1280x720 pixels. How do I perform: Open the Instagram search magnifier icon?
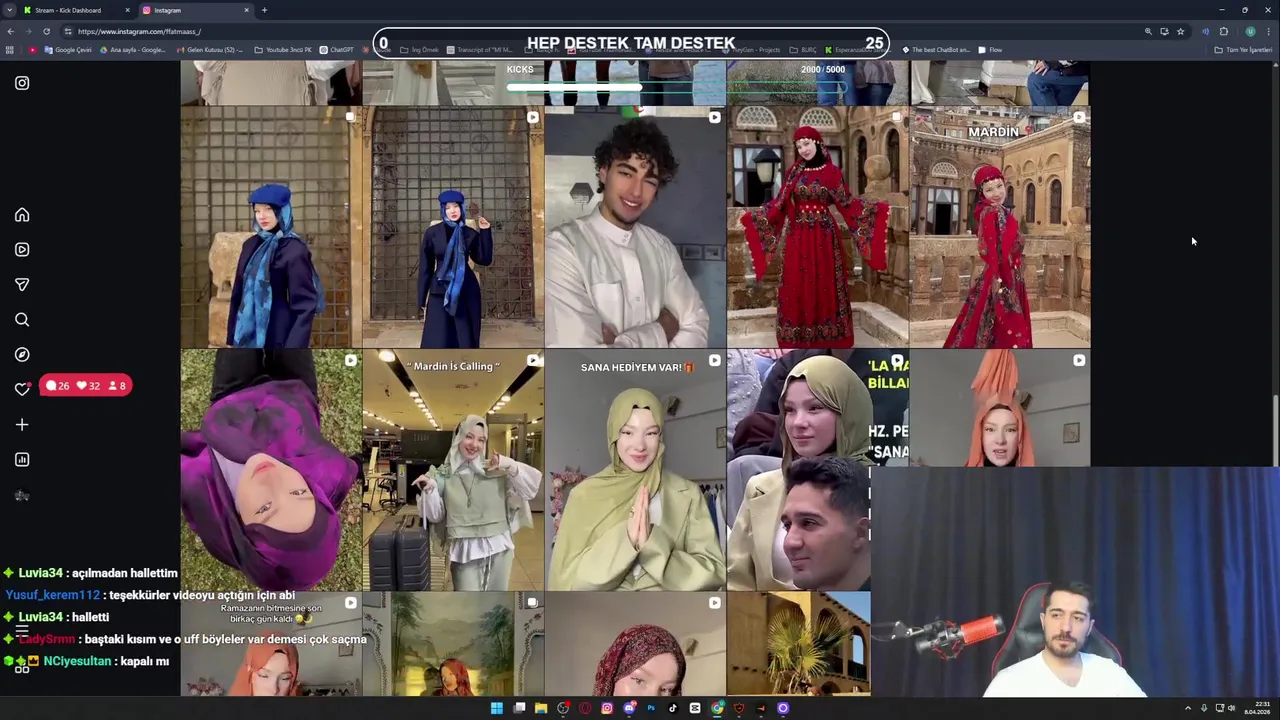(22, 320)
